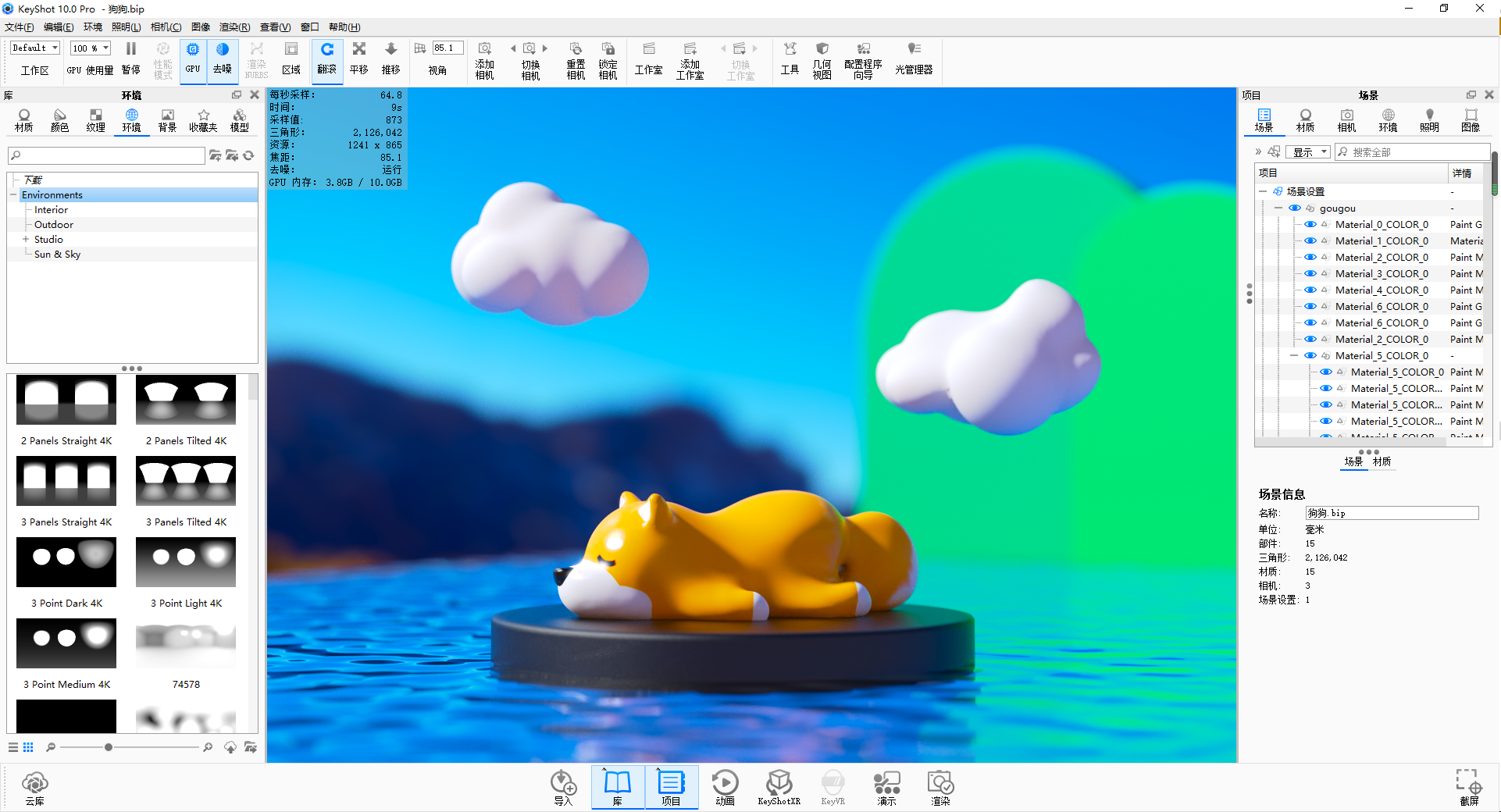
Task: Open the Default workspace dropdown
Action: click(x=33, y=47)
